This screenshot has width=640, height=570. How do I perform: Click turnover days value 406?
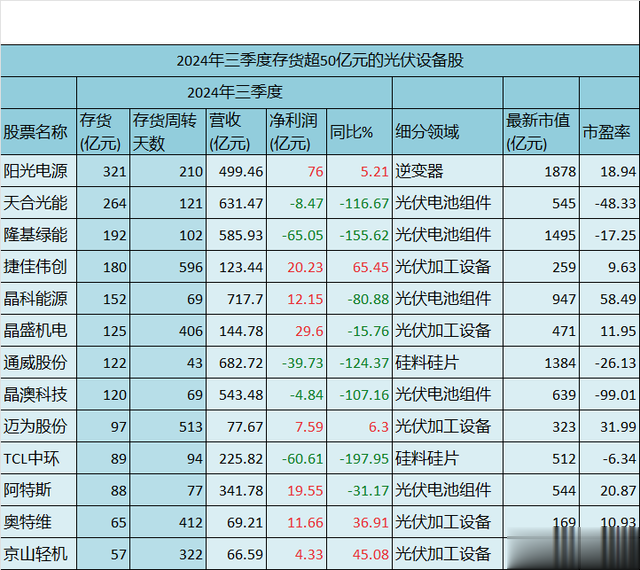point(191,331)
